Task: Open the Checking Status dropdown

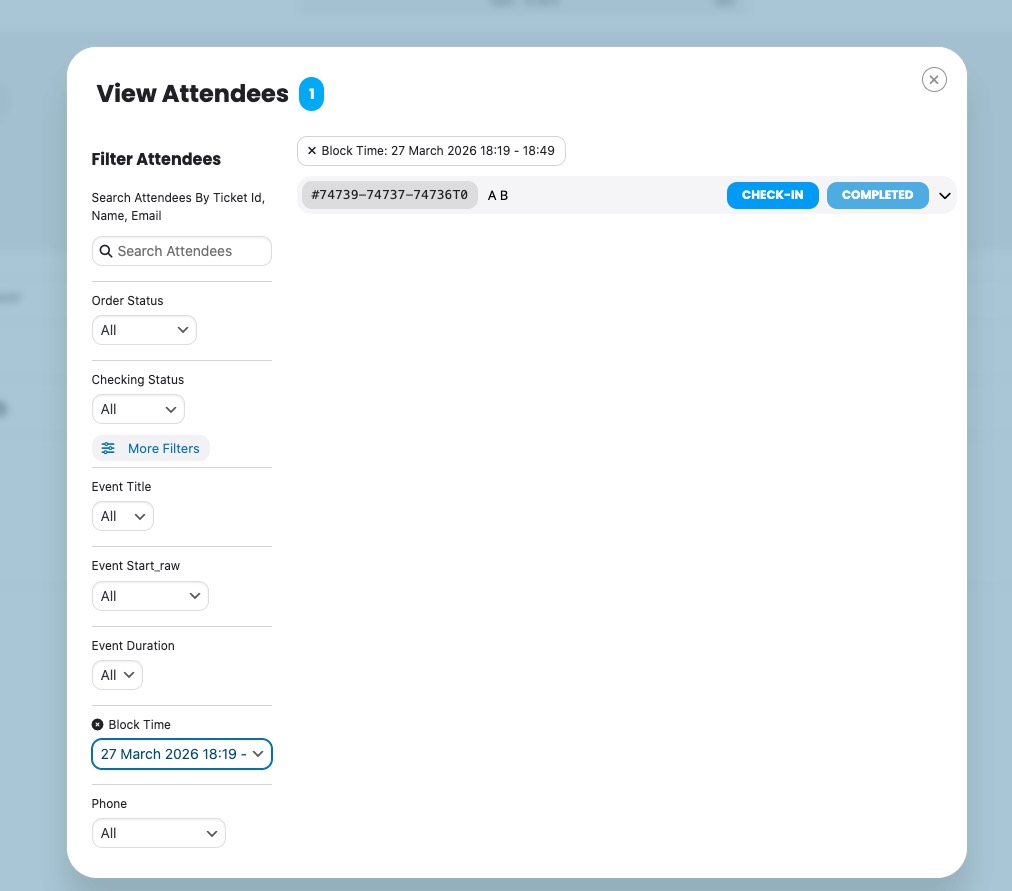Action: pyautogui.click(x=138, y=409)
